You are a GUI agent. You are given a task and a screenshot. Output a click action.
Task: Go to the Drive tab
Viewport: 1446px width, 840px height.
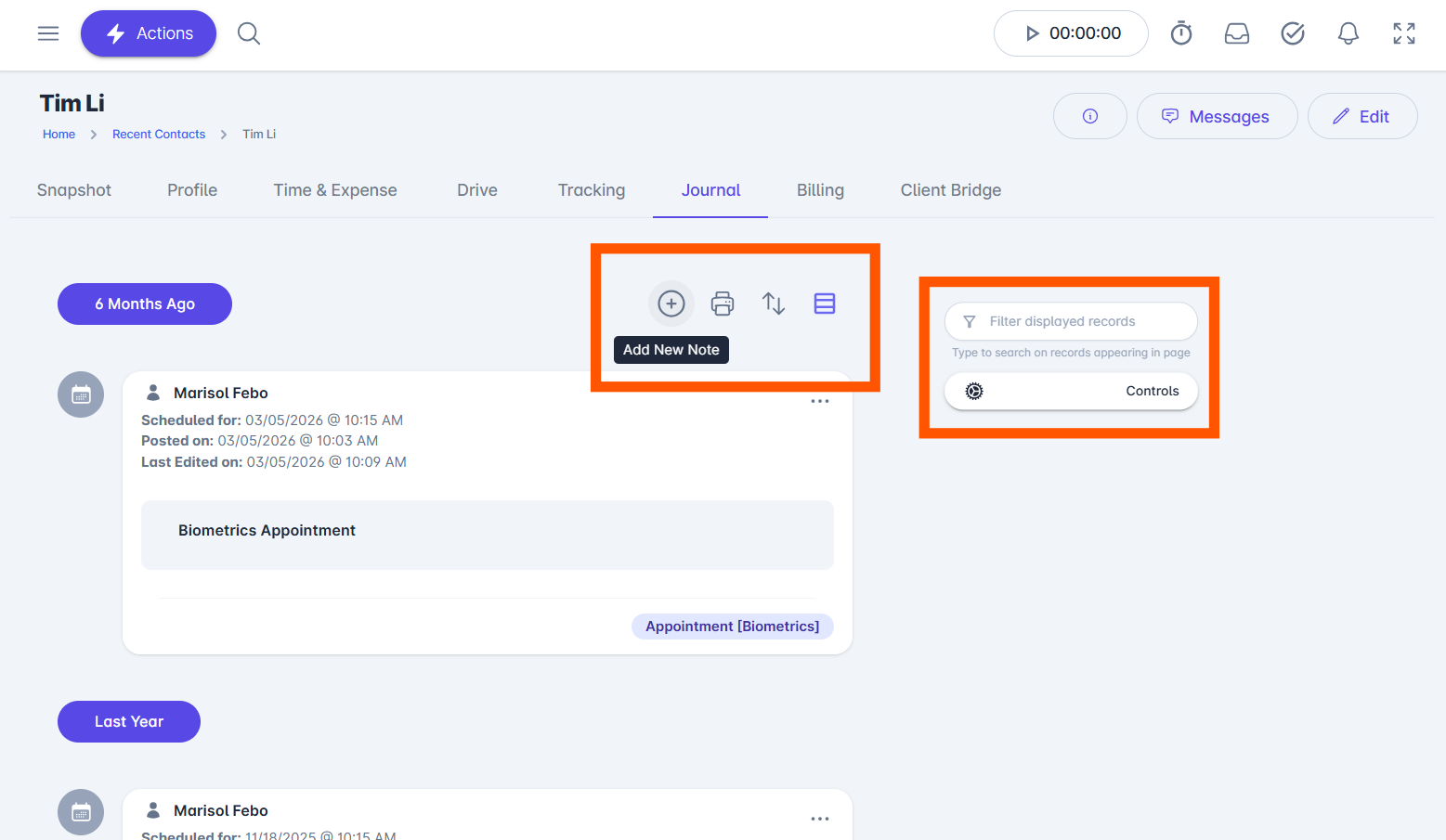(477, 190)
